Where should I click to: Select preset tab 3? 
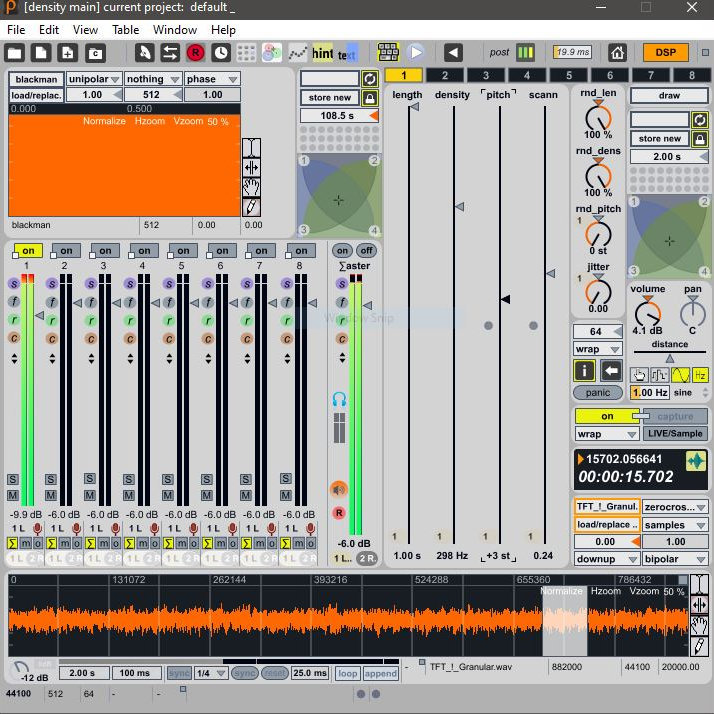point(486,76)
